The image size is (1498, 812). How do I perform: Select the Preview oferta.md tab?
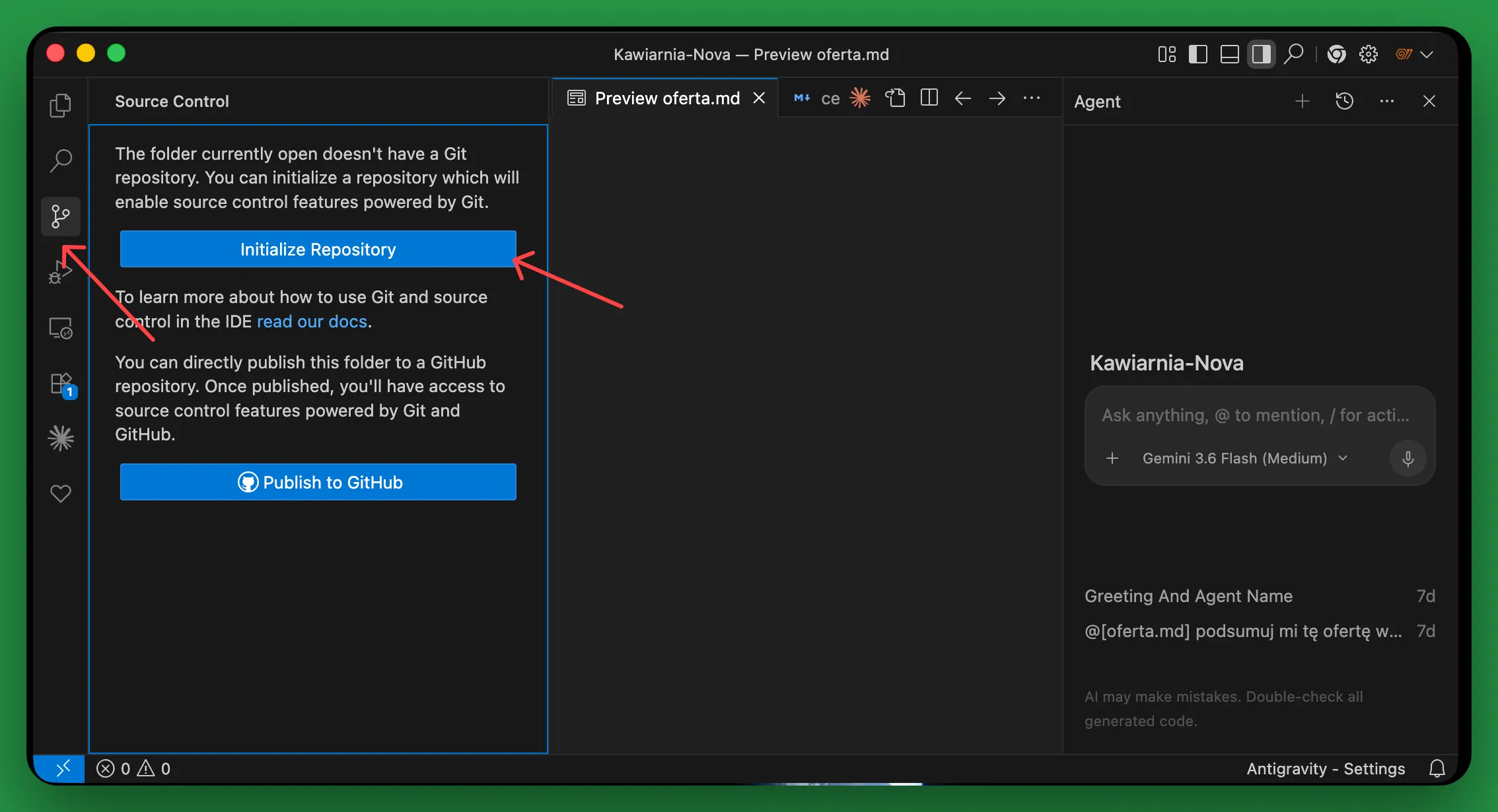(x=666, y=98)
